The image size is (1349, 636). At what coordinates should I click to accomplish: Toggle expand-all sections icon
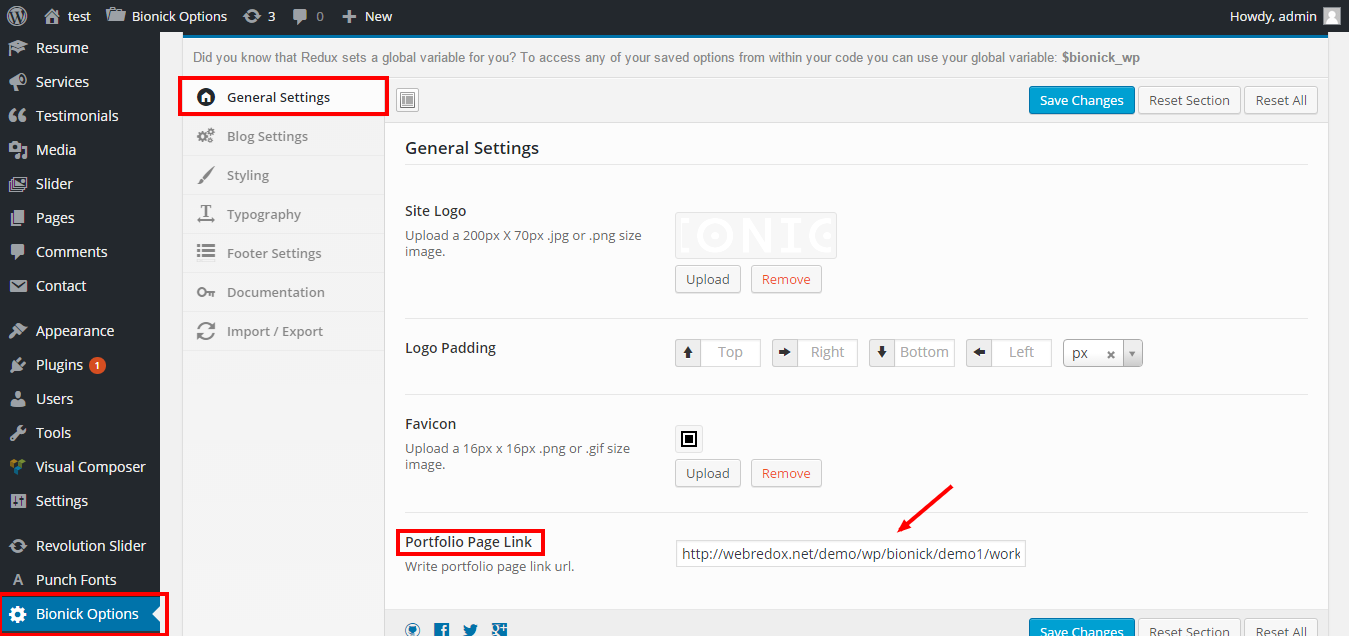407,100
